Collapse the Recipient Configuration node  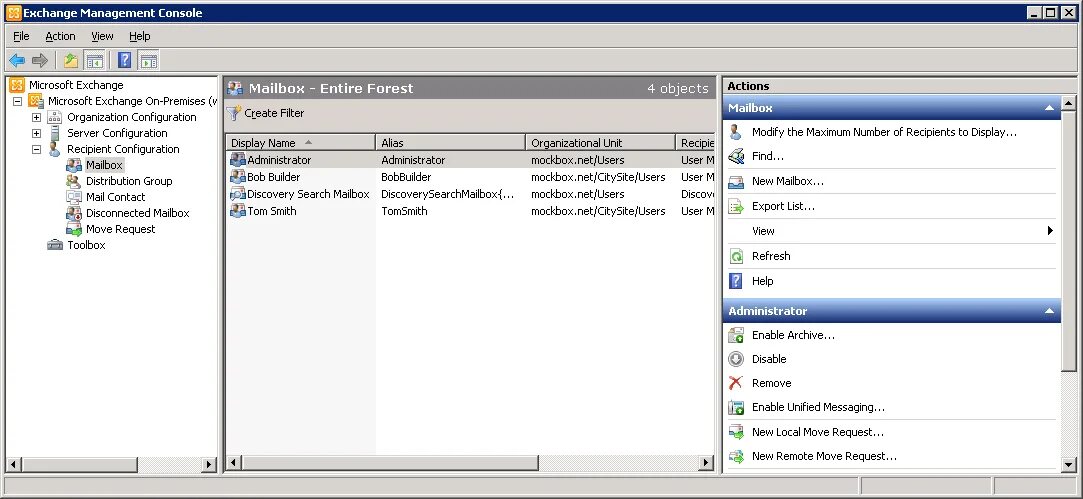point(37,149)
